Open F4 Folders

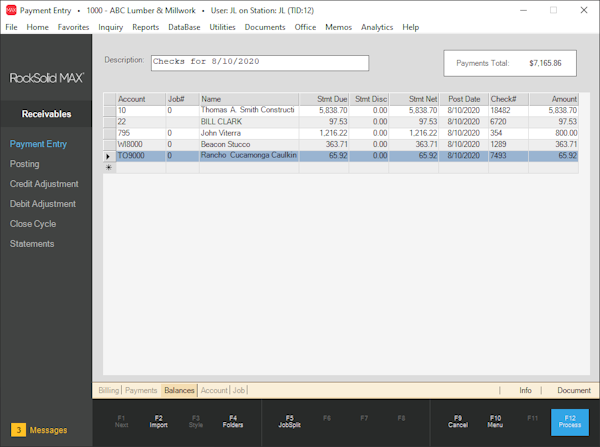(233, 420)
